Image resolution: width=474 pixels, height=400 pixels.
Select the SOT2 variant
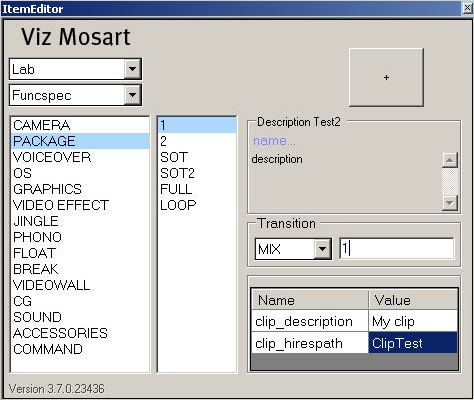[197, 173]
